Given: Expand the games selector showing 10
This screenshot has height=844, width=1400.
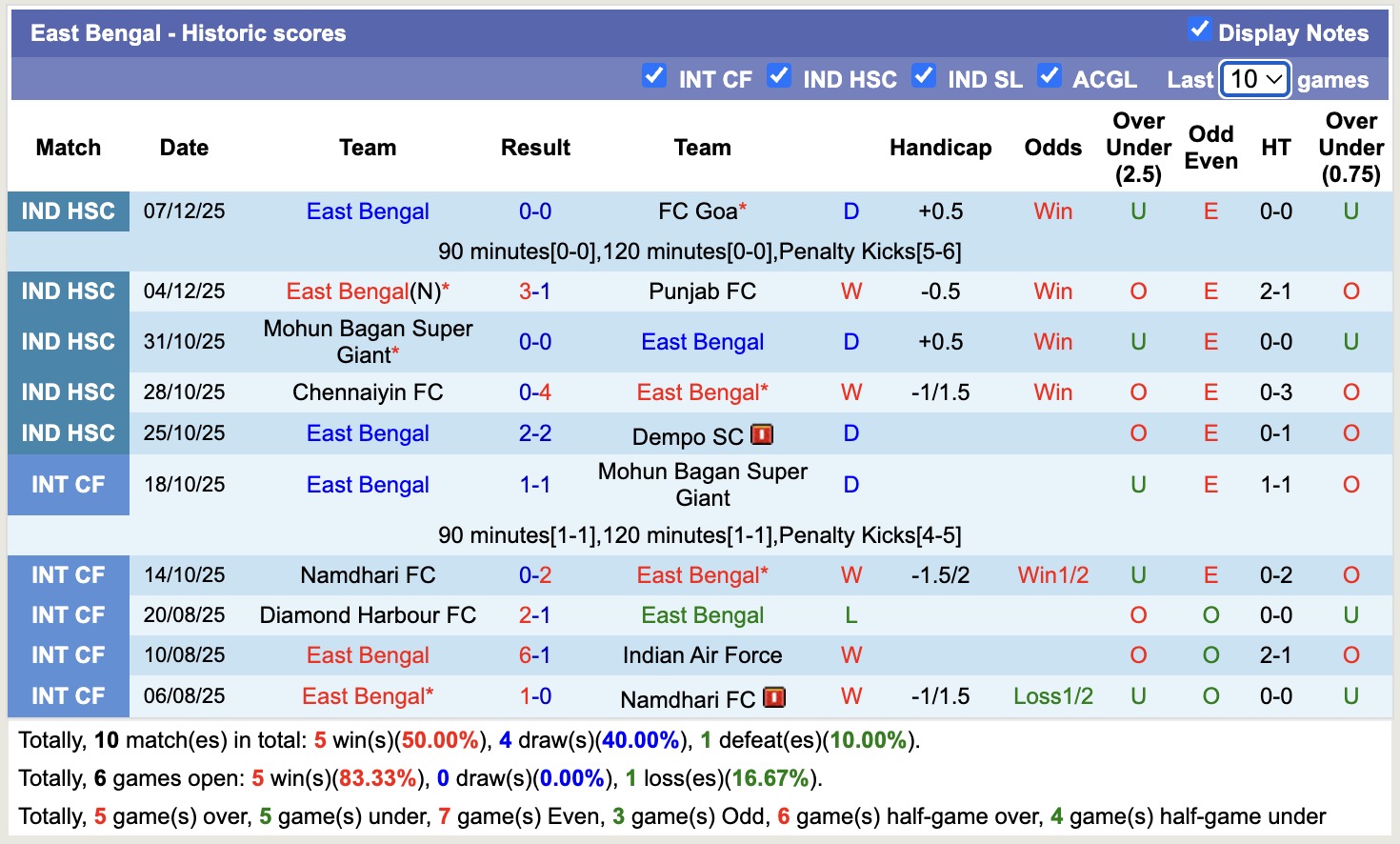Looking at the screenshot, I should [1254, 80].
